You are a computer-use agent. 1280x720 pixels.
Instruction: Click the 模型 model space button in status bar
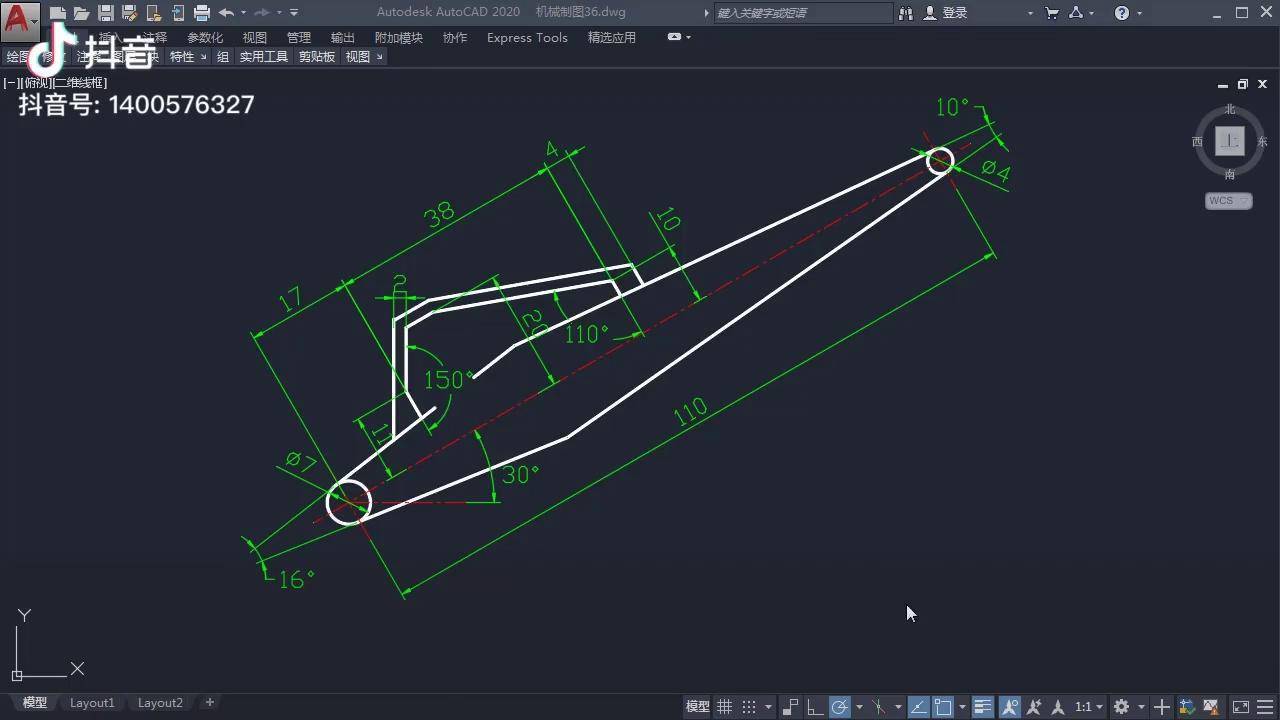pos(697,707)
